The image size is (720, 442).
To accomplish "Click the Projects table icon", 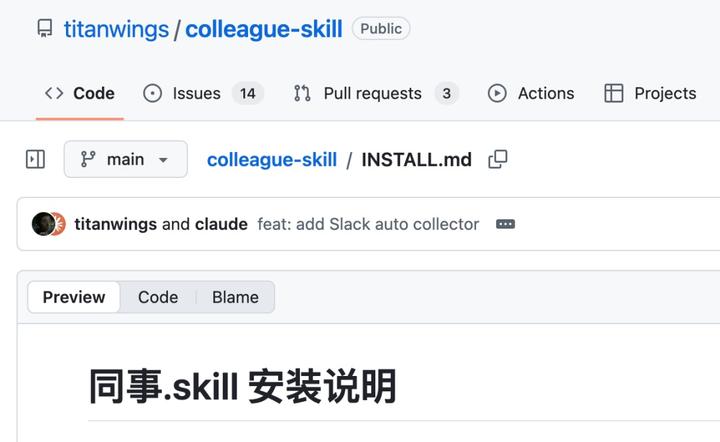I will pos(613,93).
